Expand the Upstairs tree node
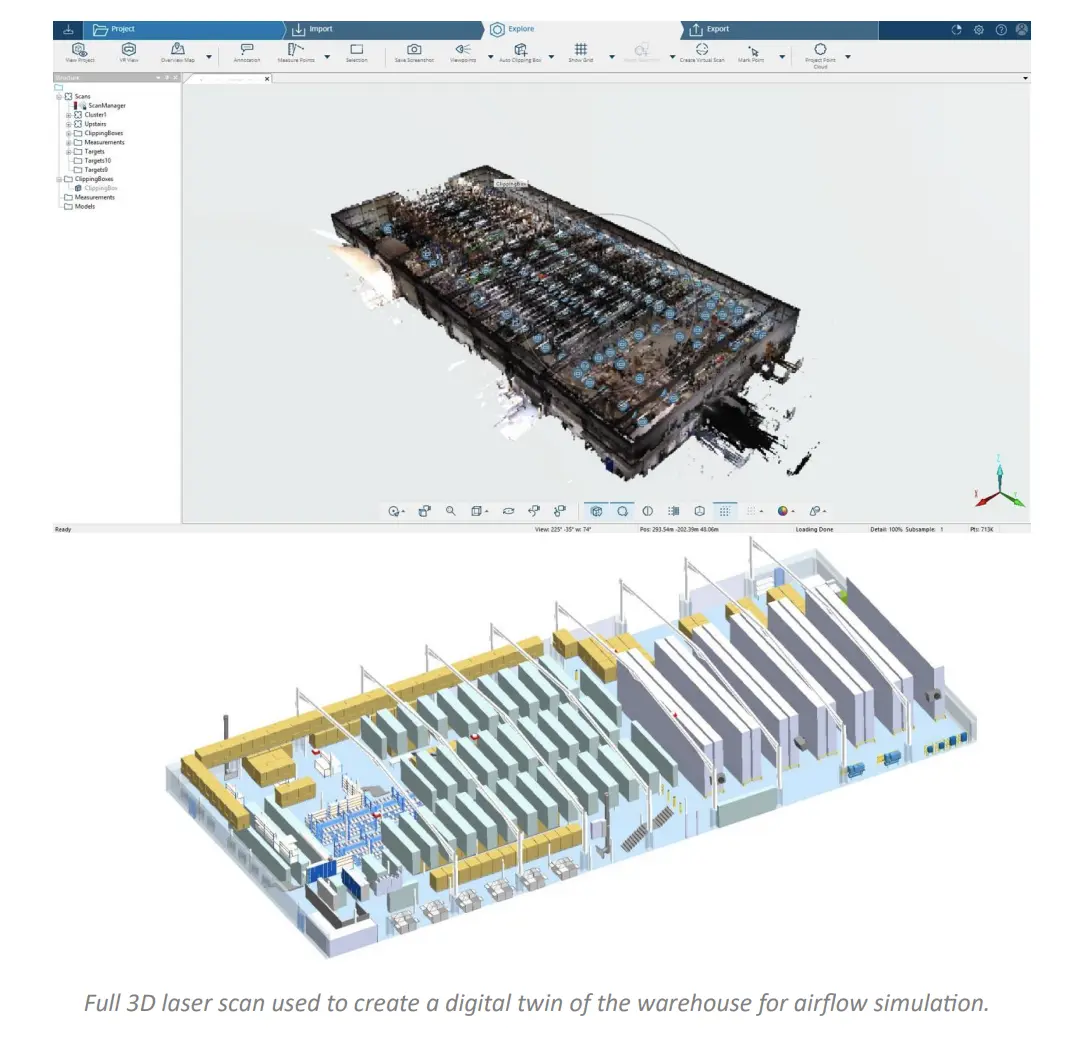This screenshot has height=1040, width=1092. pos(68,124)
